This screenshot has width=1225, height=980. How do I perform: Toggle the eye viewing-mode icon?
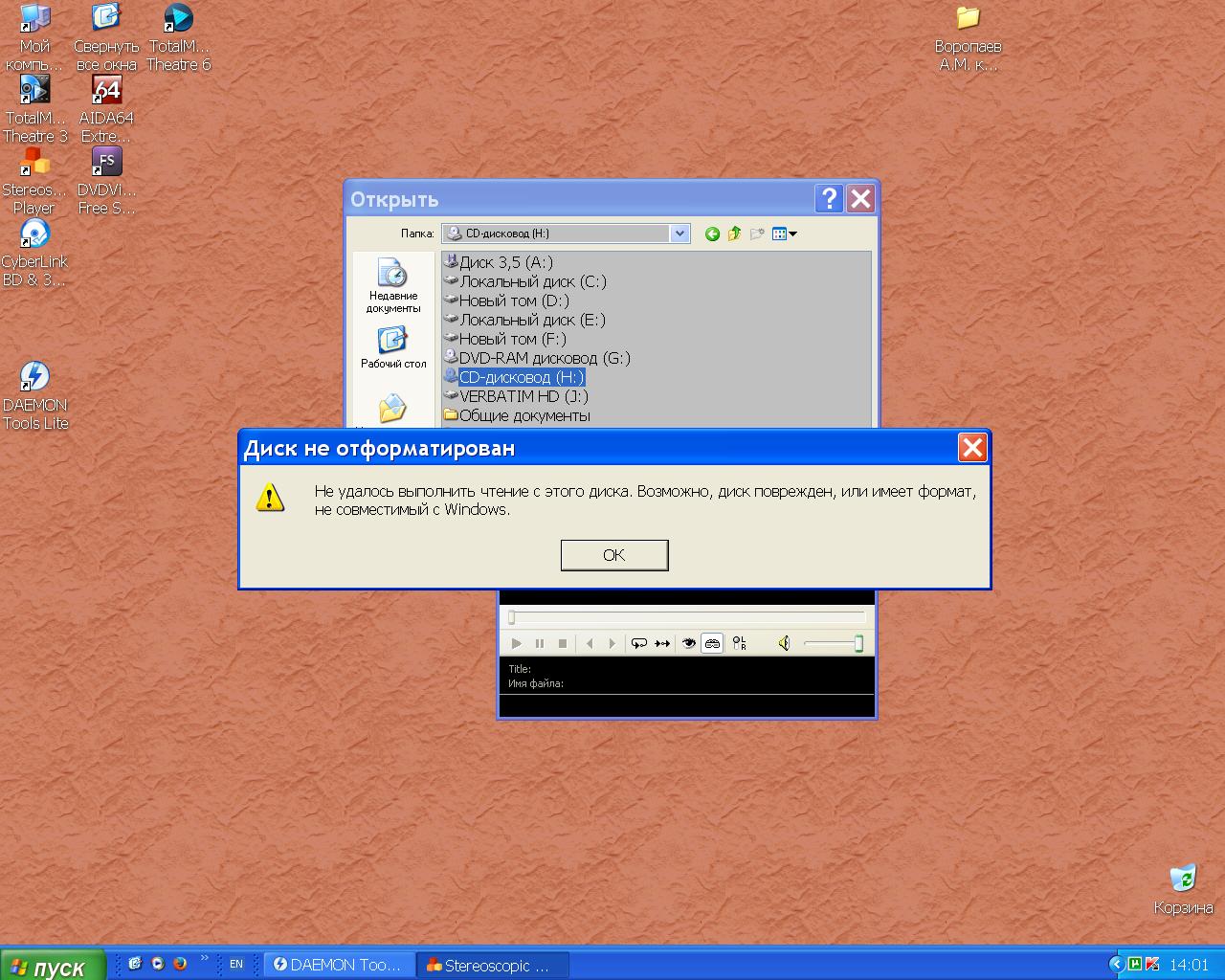(x=688, y=644)
